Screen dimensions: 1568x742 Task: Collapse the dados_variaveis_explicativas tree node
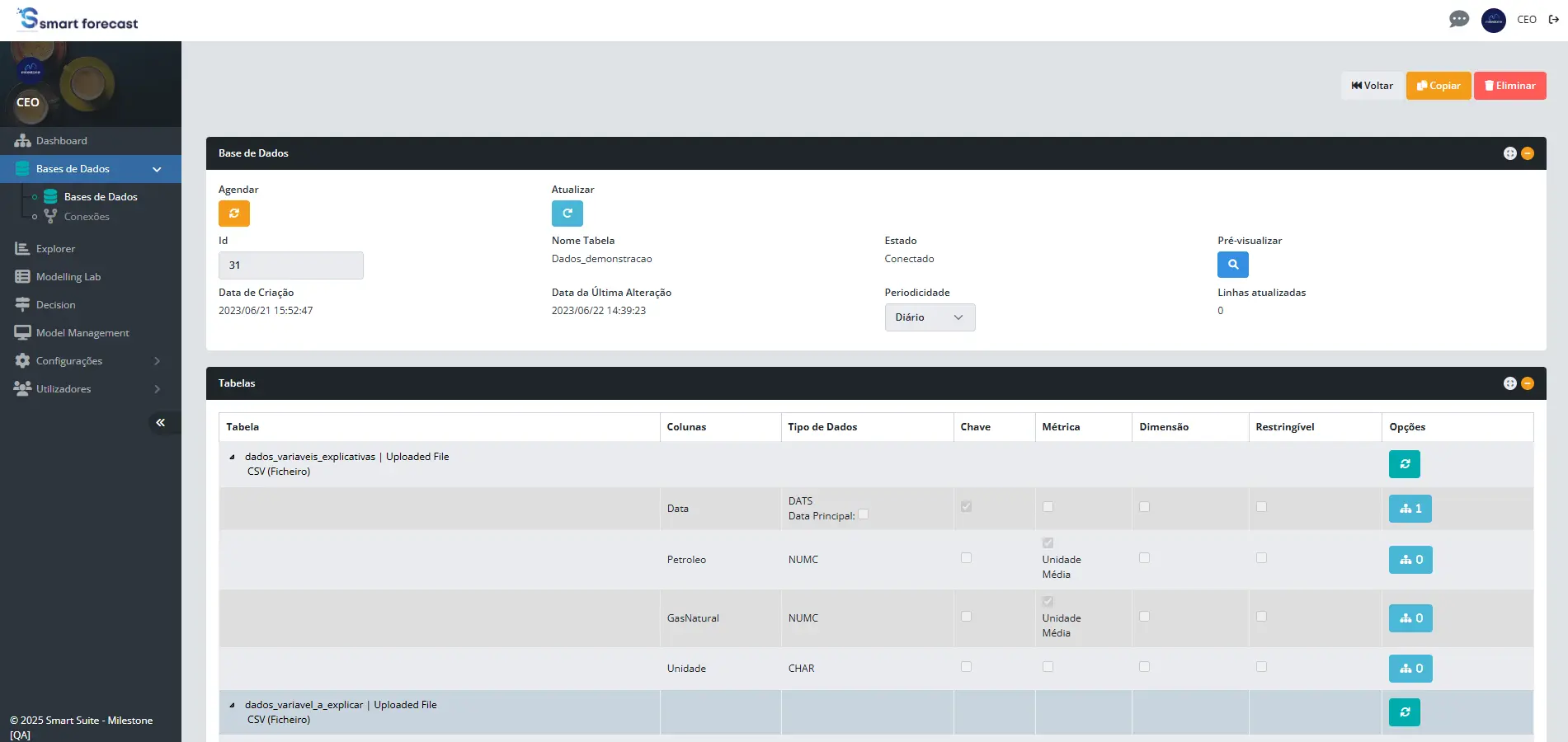[x=232, y=456]
